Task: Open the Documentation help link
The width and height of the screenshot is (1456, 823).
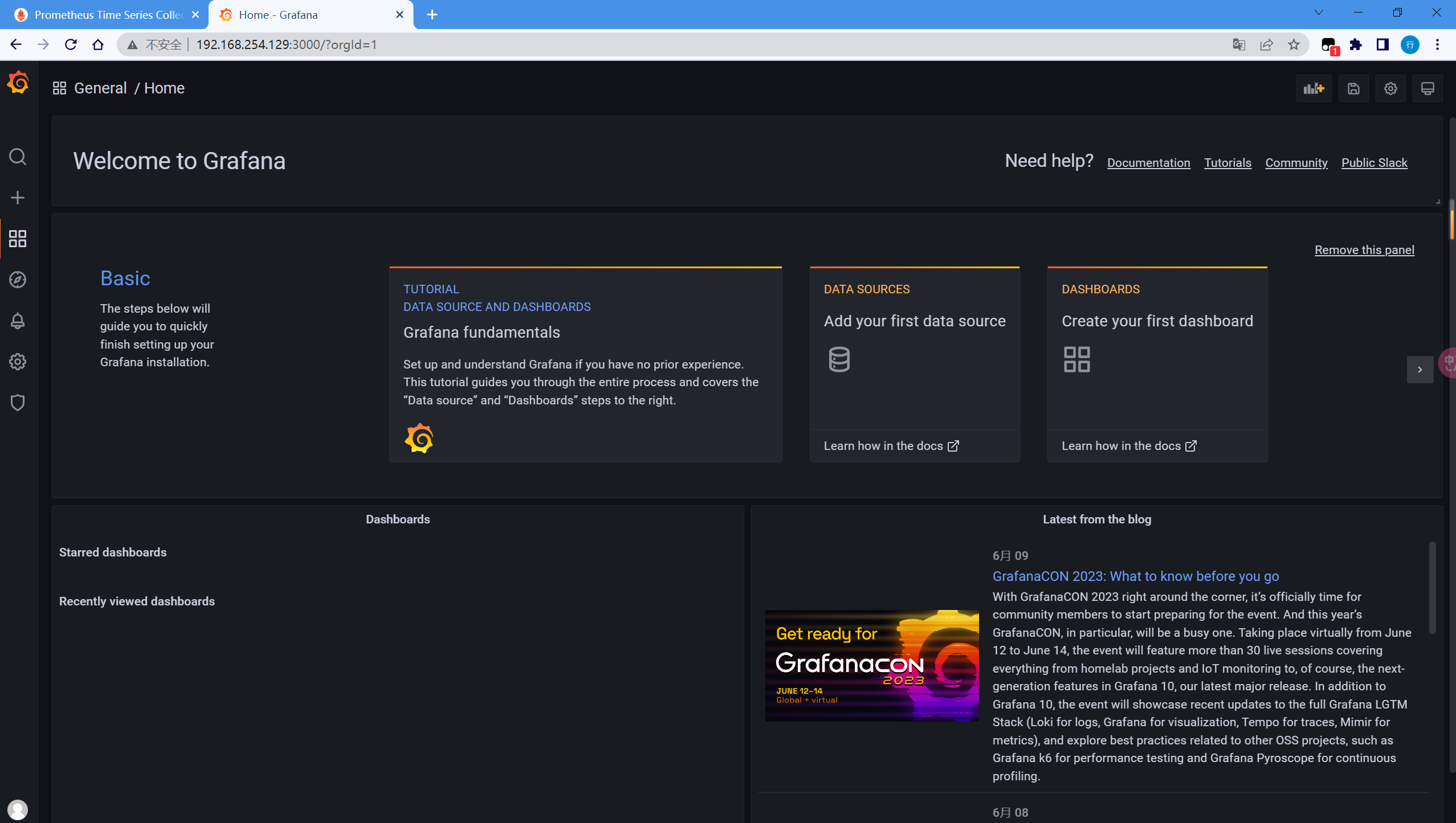Action: [1148, 163]
